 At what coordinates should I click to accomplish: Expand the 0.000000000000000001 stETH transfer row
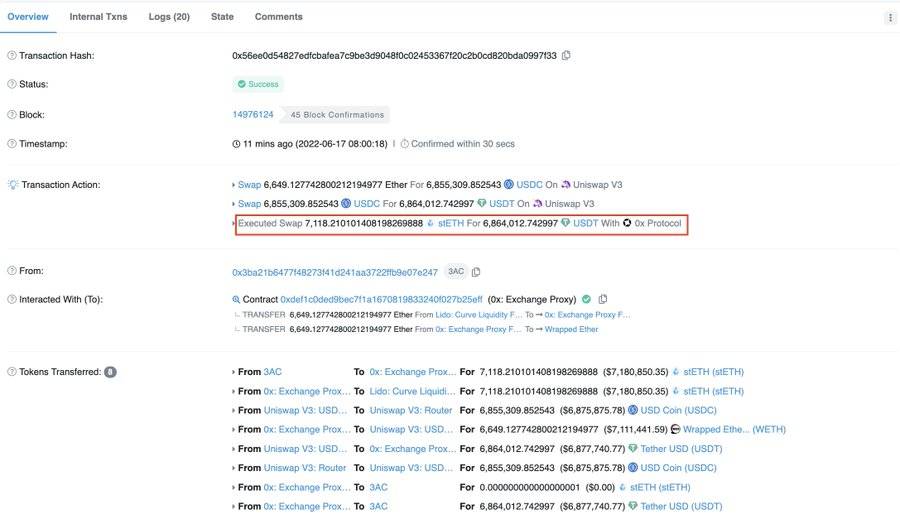[234, 487]
